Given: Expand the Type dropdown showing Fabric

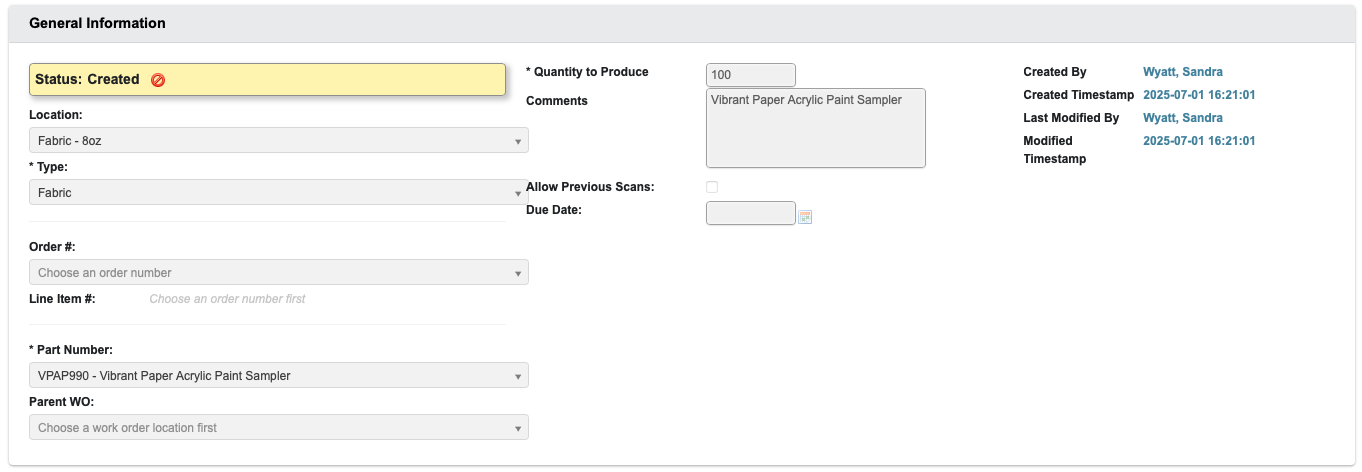Looking at the screenshot, I should (278, 193).
